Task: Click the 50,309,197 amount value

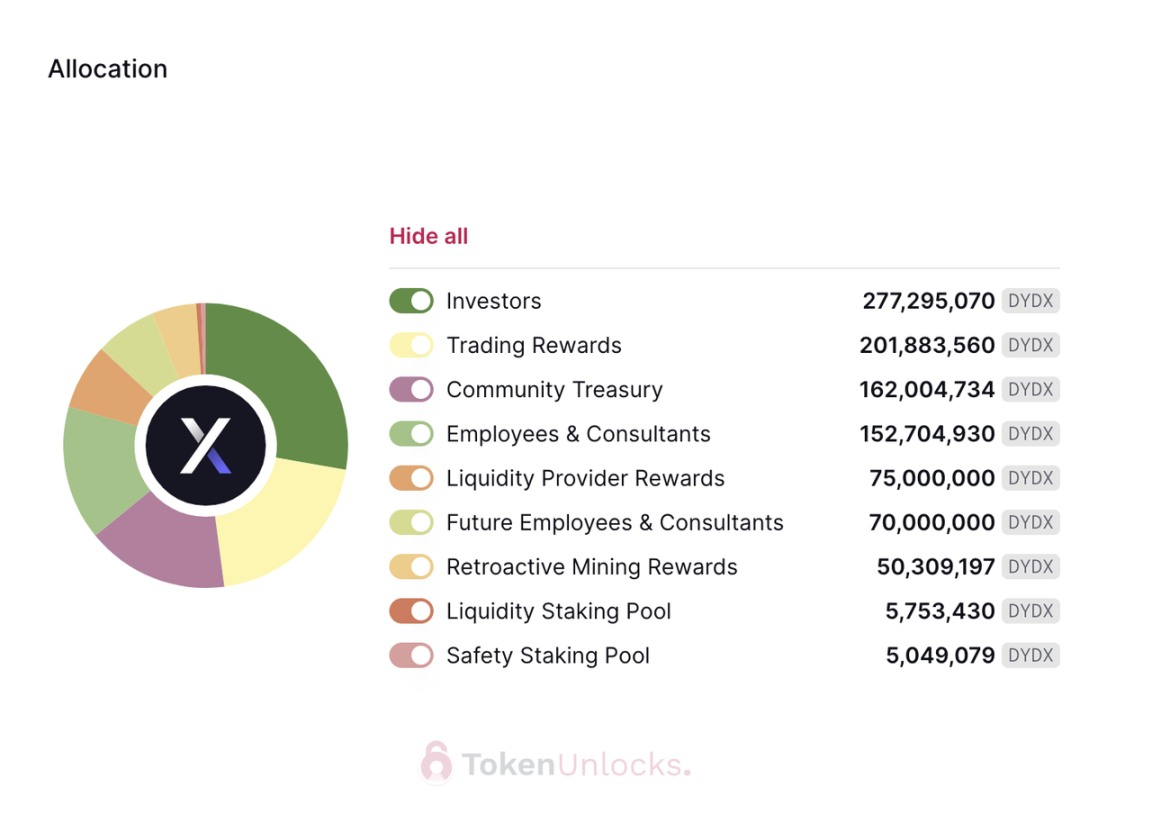Action: [x=936, y=567]
